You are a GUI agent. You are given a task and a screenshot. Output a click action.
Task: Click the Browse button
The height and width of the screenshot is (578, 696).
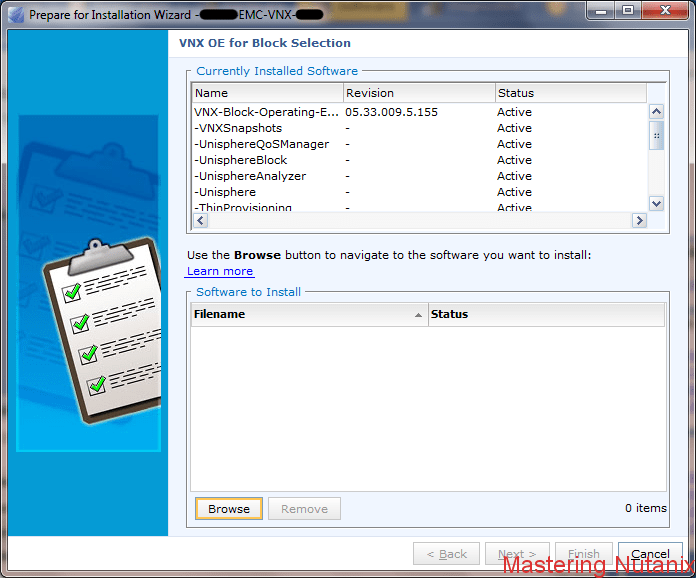click(x=229, y=508)
